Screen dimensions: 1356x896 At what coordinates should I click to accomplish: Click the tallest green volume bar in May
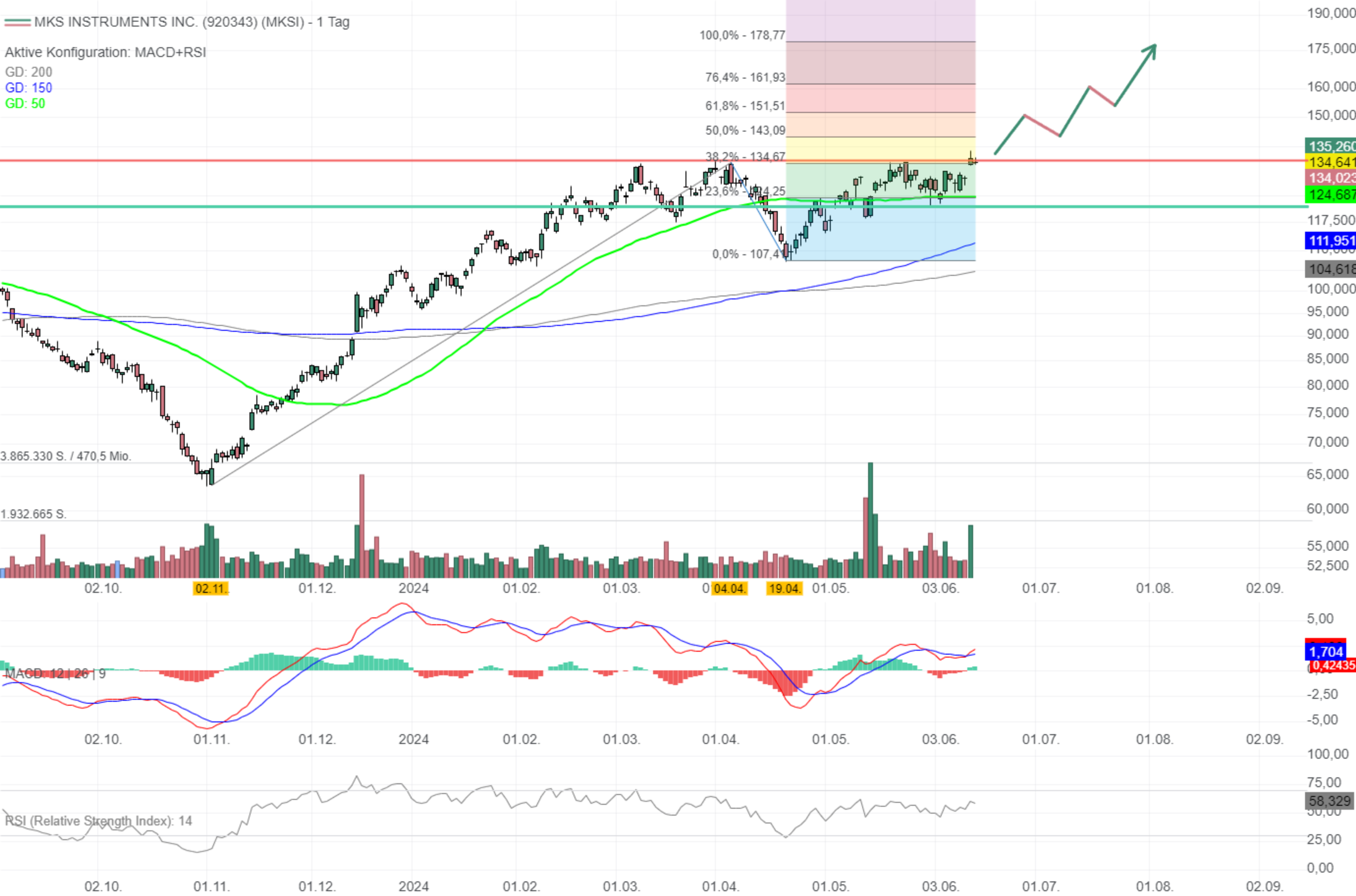pyautogui.click(x=870, y=520)
